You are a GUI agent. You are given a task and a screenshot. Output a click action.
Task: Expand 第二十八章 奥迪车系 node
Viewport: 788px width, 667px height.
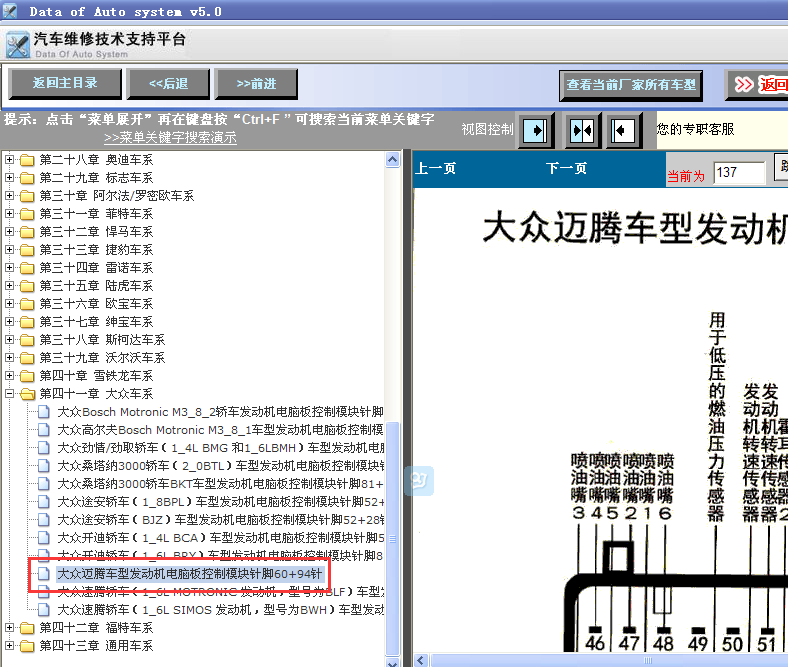[9, 160]
